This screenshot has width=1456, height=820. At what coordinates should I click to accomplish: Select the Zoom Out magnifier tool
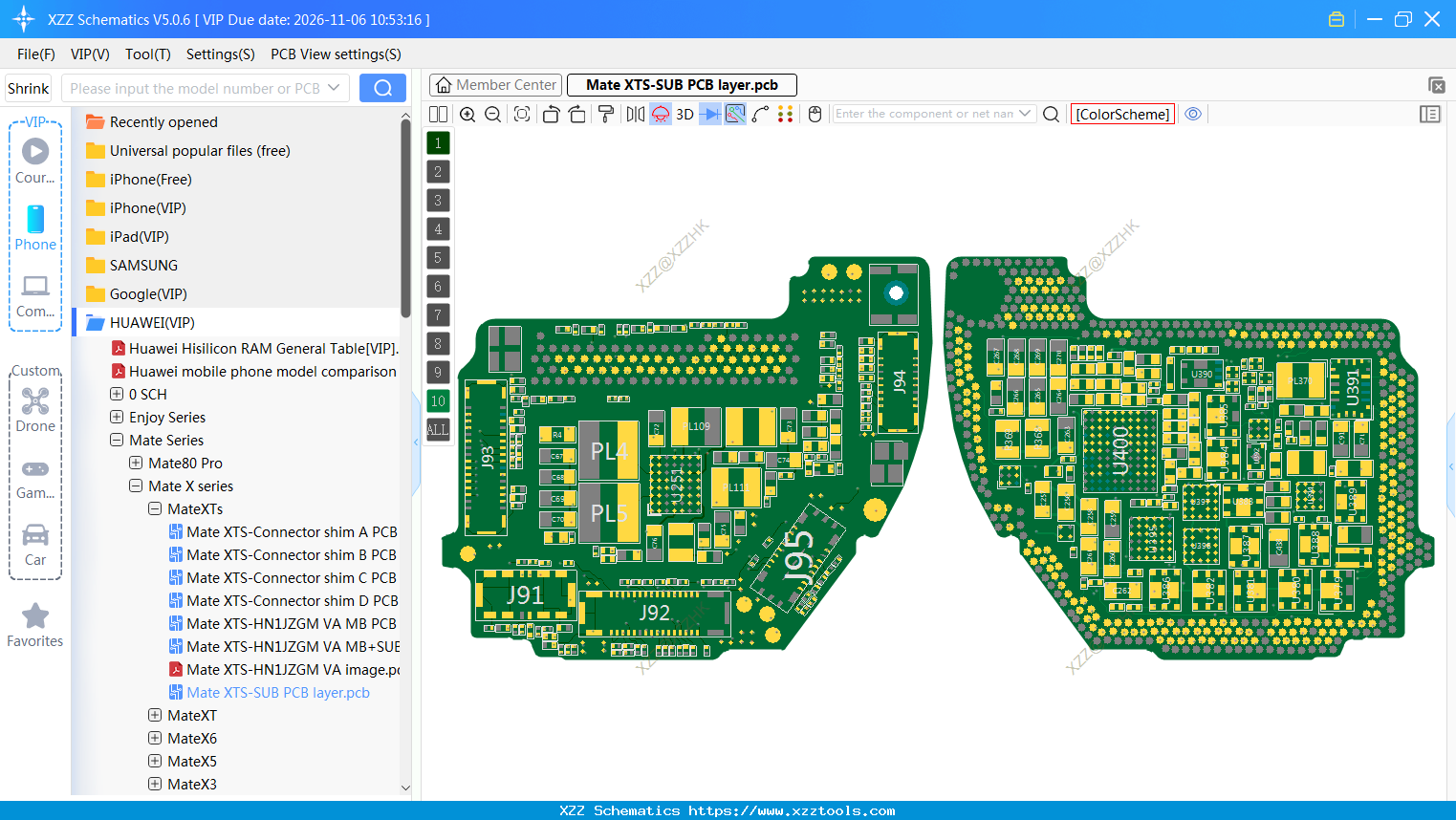coord(492,114)
